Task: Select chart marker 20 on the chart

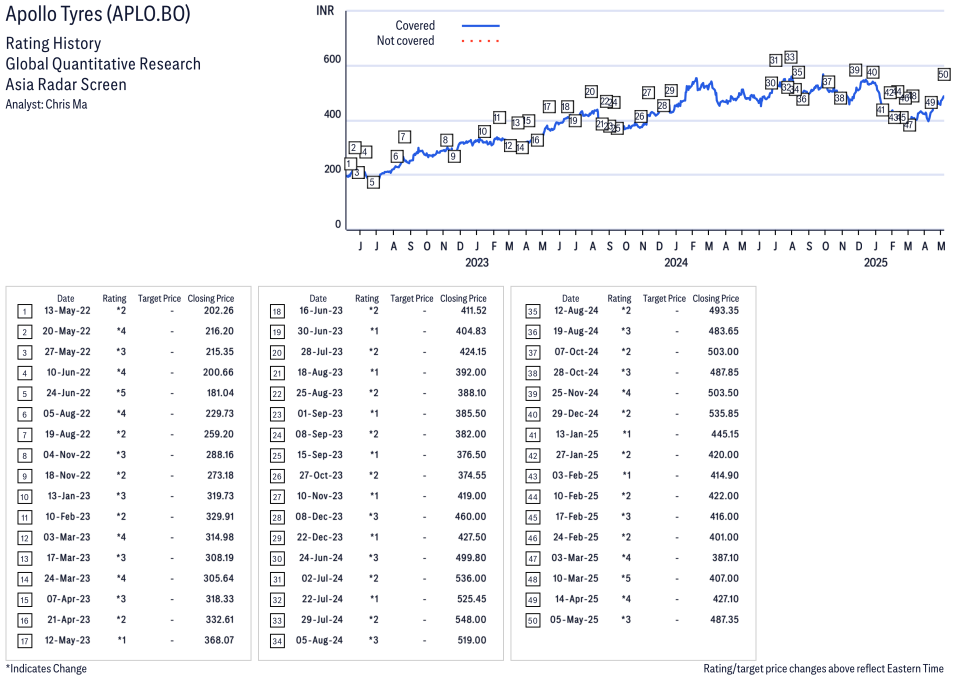Action: (590, 91)
